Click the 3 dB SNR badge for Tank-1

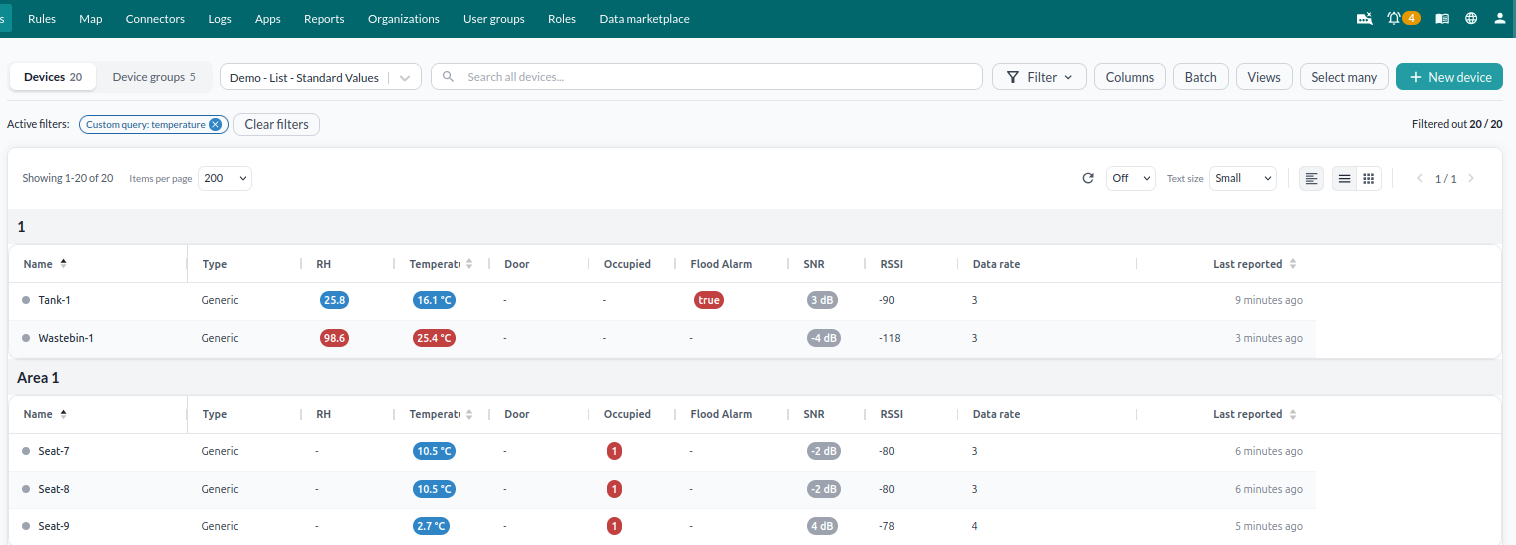tap(824, 300)
